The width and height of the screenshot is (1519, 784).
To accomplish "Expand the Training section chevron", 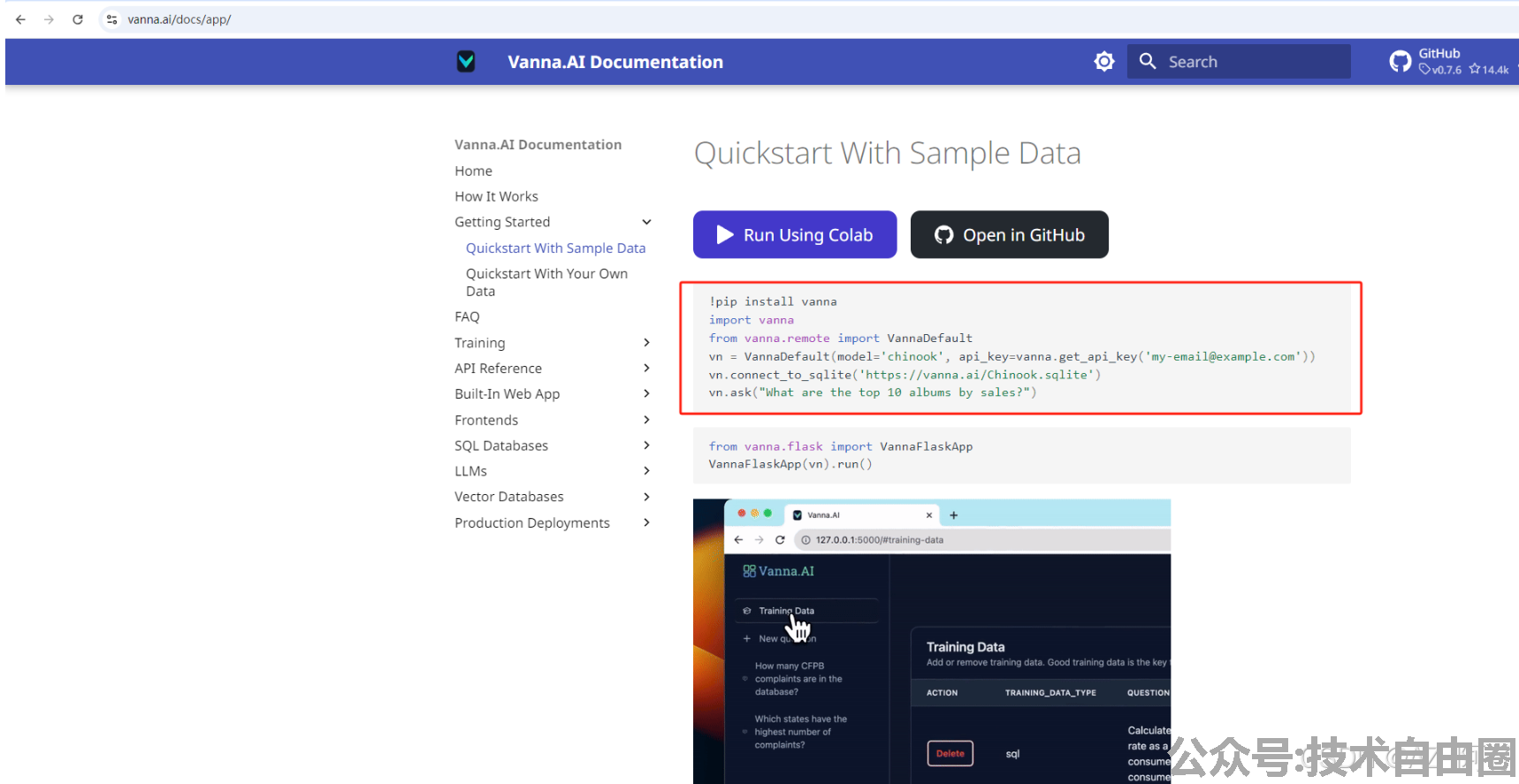I will pos(646,343).
